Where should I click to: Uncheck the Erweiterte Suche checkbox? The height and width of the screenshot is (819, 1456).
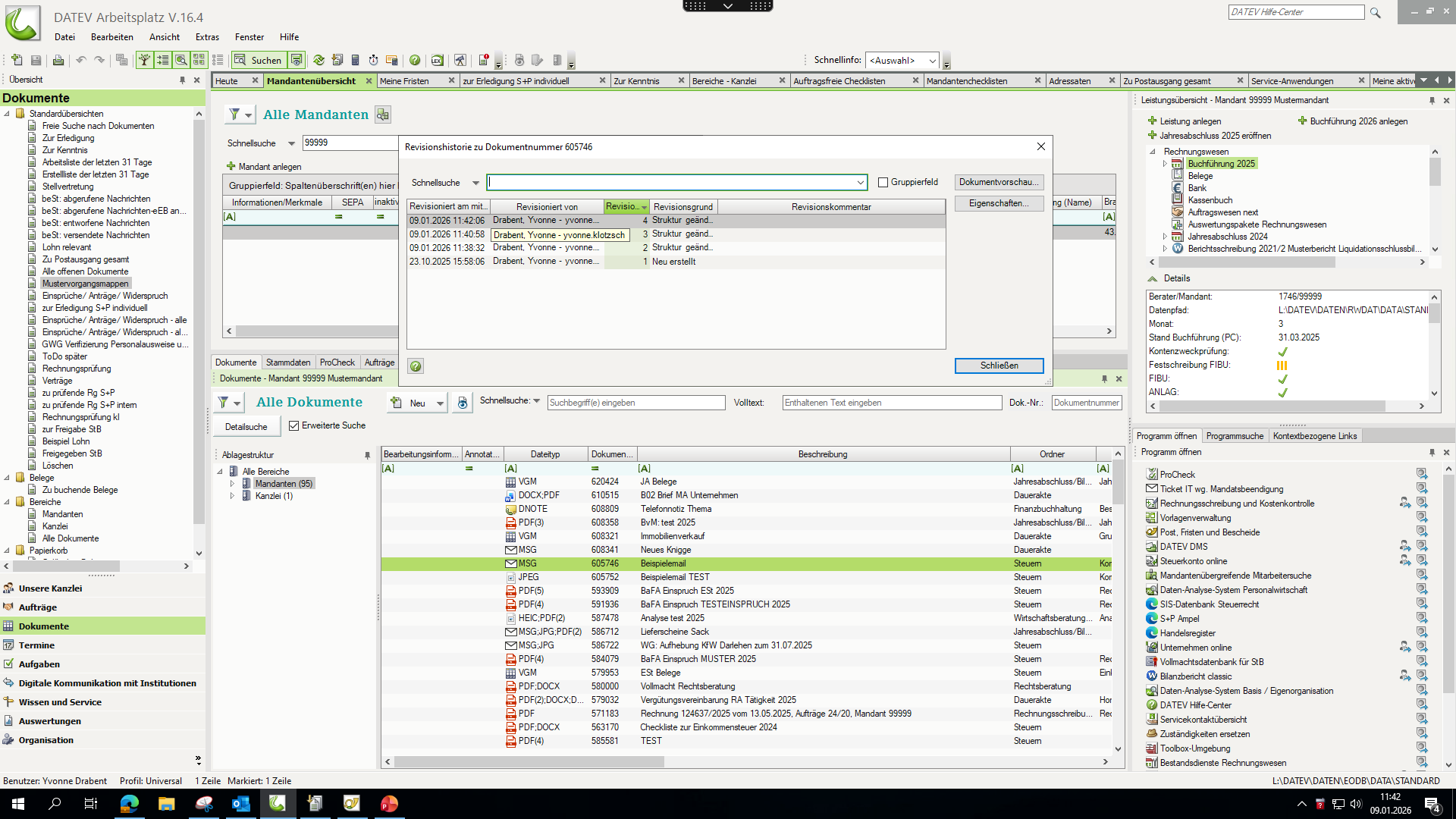click(x=294, y=426)
